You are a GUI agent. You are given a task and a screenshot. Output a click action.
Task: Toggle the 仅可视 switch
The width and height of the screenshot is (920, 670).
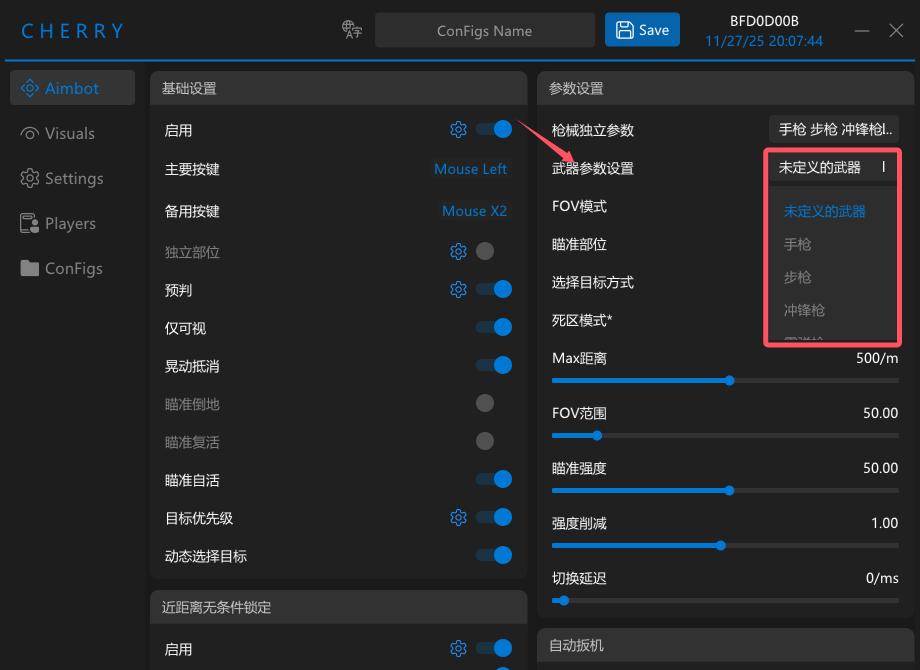pos(494,327)
